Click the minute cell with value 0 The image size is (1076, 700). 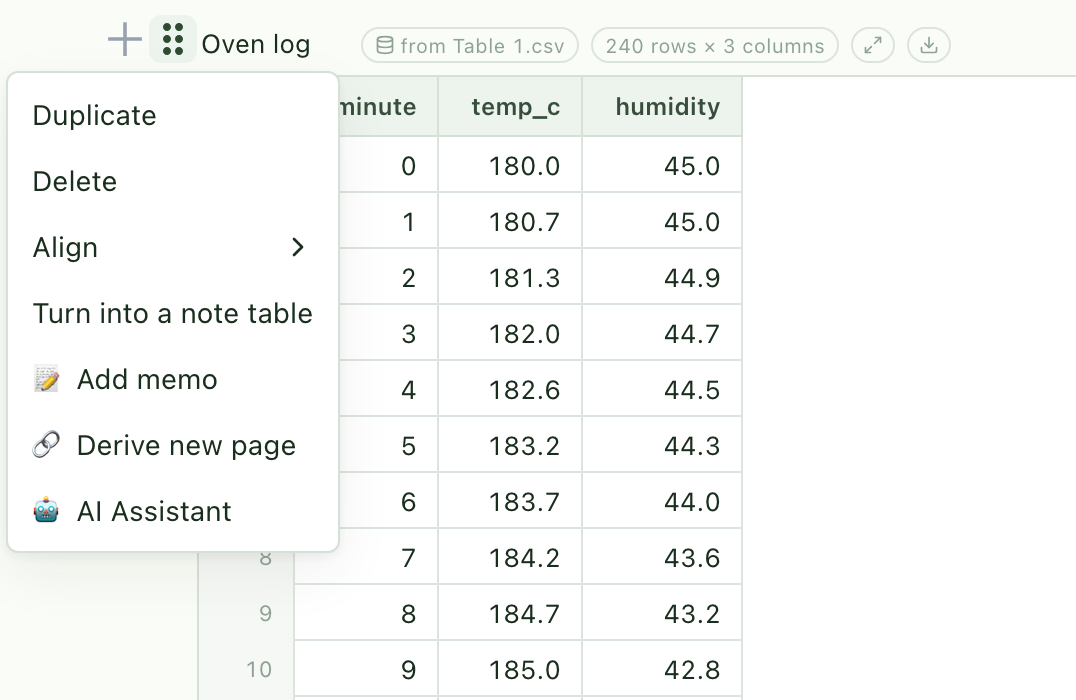pyautogui.click(x=388, y=165)
